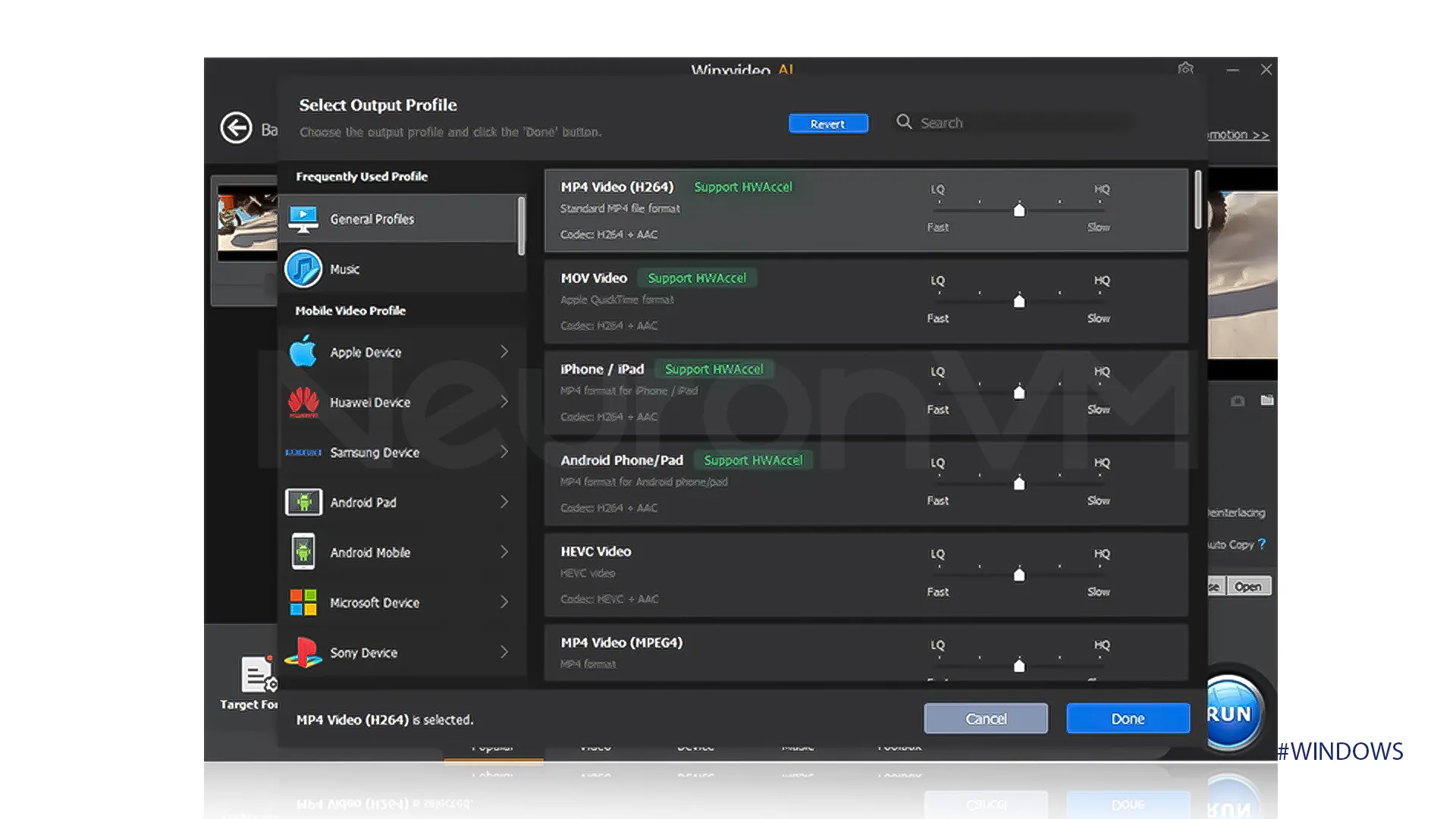The image size is (1456, 819).
Task: Click the Apple Device logo icon
Action: tap(303, 351)
